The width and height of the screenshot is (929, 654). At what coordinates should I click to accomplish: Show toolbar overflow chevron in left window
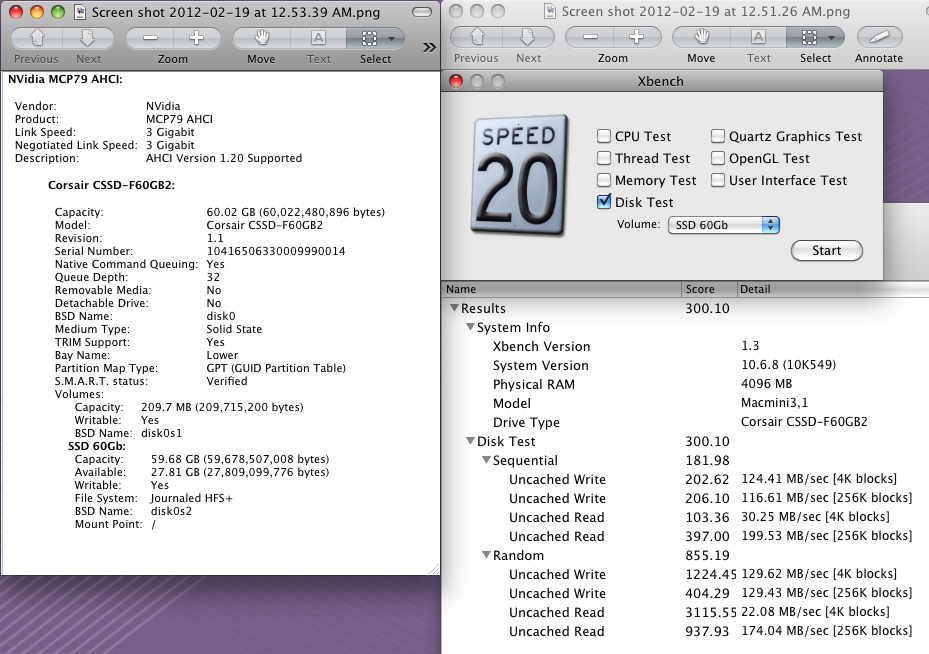tap(430, 47)
